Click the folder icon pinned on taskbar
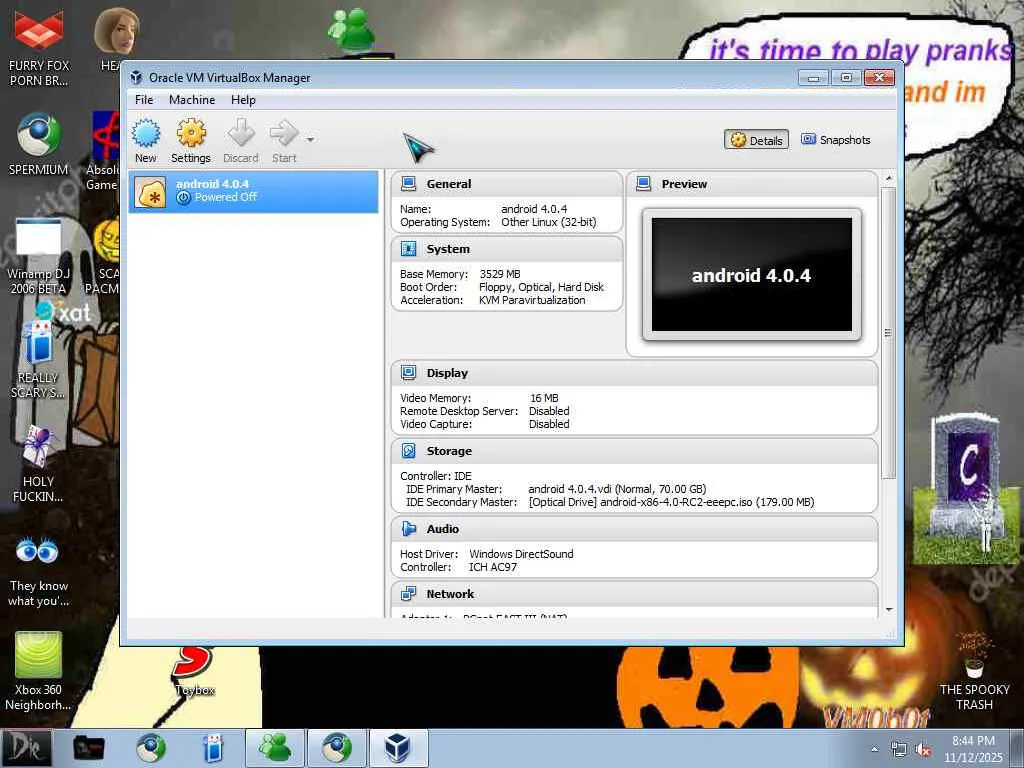The width and height of the screenshot is (1024, 768). click(89, 748)
